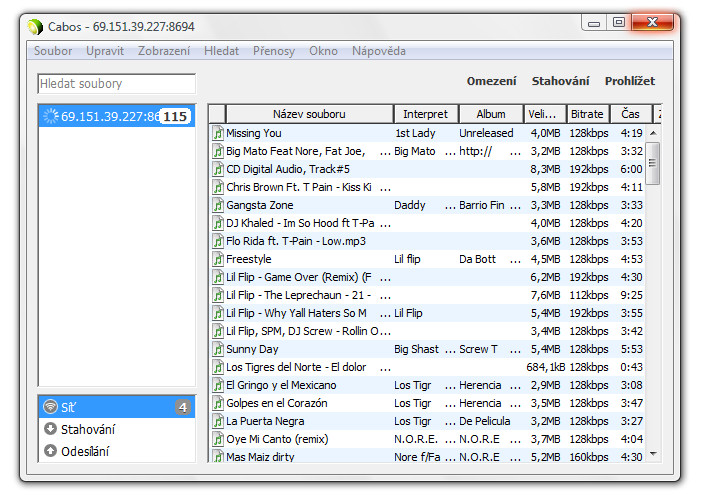Click music icon of Lil Flip - Why Yall Haters
The image size is (703, 497).
(218, 313)
